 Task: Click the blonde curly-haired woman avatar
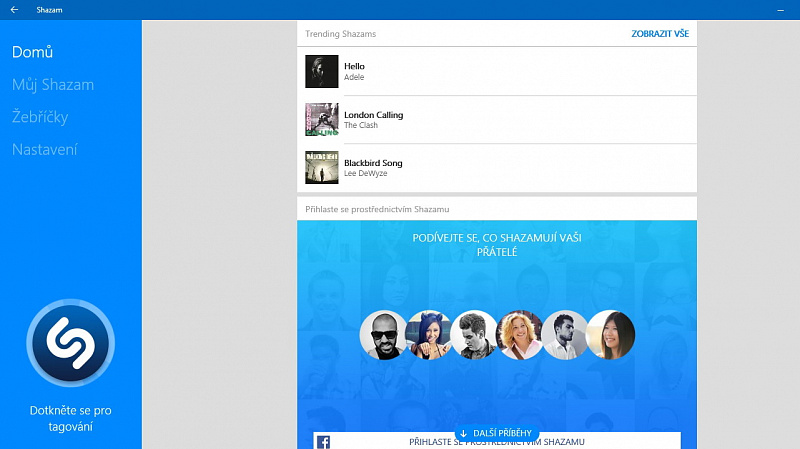pos(519,335)
